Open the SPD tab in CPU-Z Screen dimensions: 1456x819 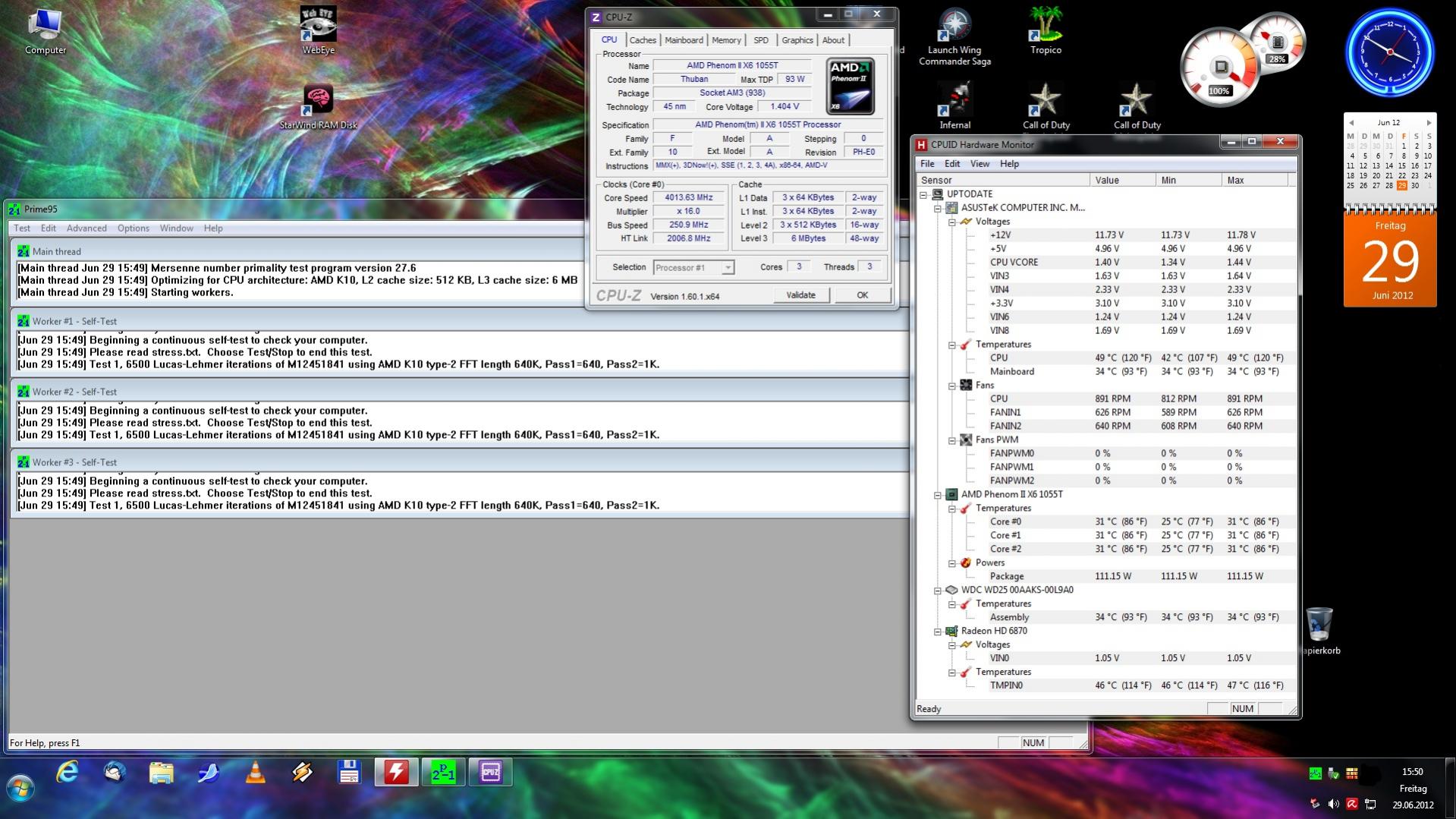coord(761,40)
